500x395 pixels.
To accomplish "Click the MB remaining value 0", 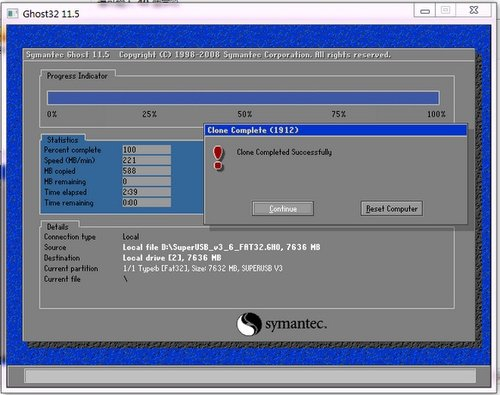I will 146,181.
